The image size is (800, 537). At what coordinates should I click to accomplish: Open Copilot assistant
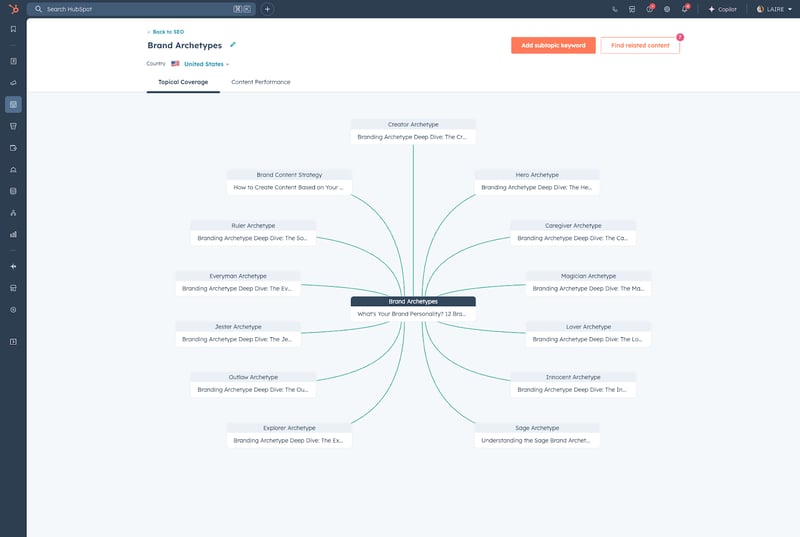723,9
